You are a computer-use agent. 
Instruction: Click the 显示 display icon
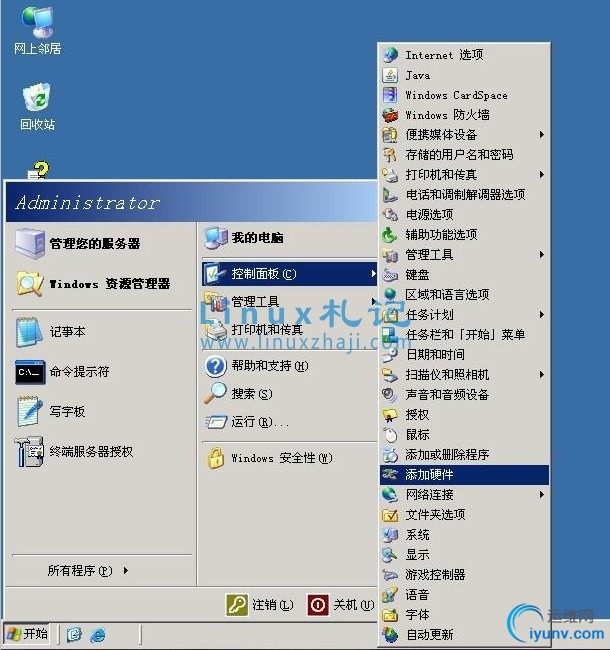pos(390,555)
